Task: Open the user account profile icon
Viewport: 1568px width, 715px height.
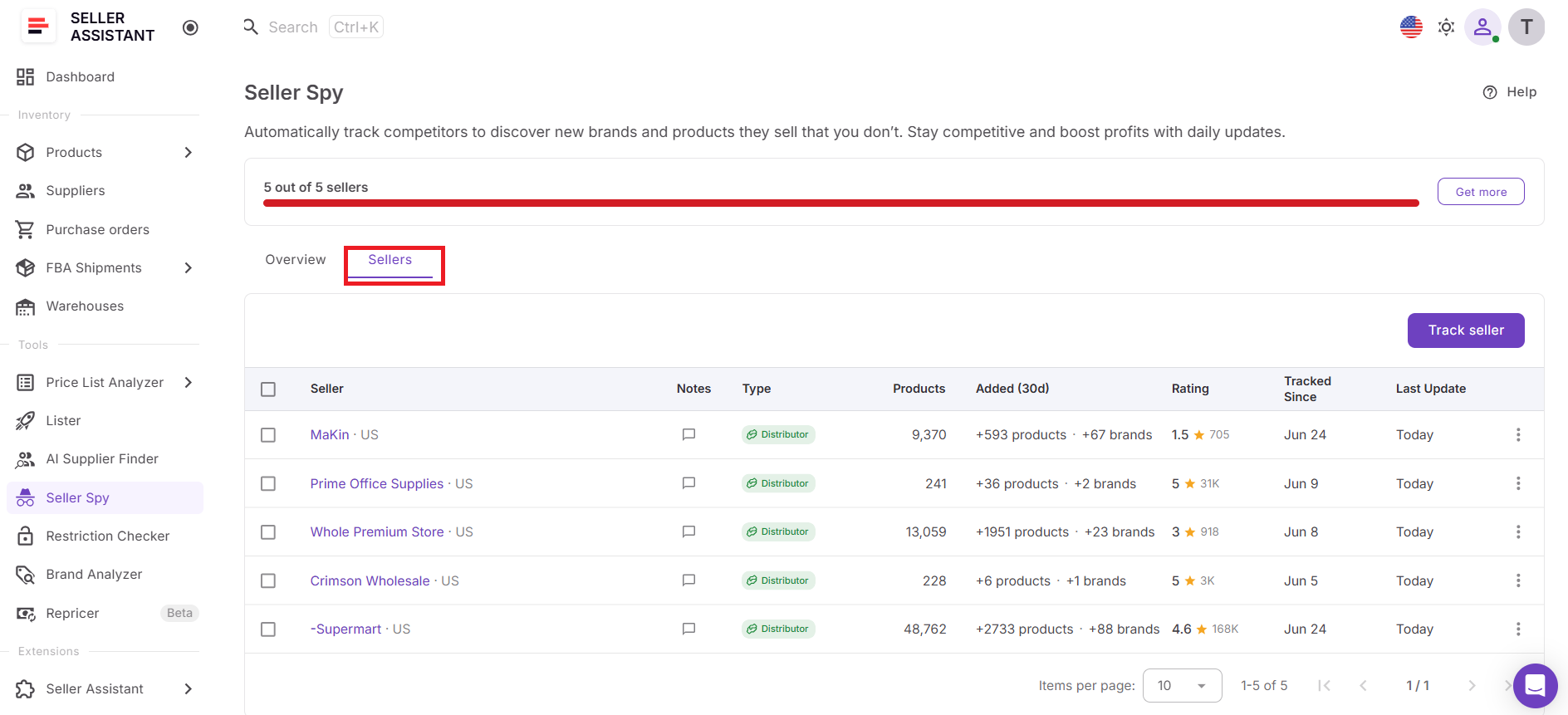Action: coord(1482,27)
